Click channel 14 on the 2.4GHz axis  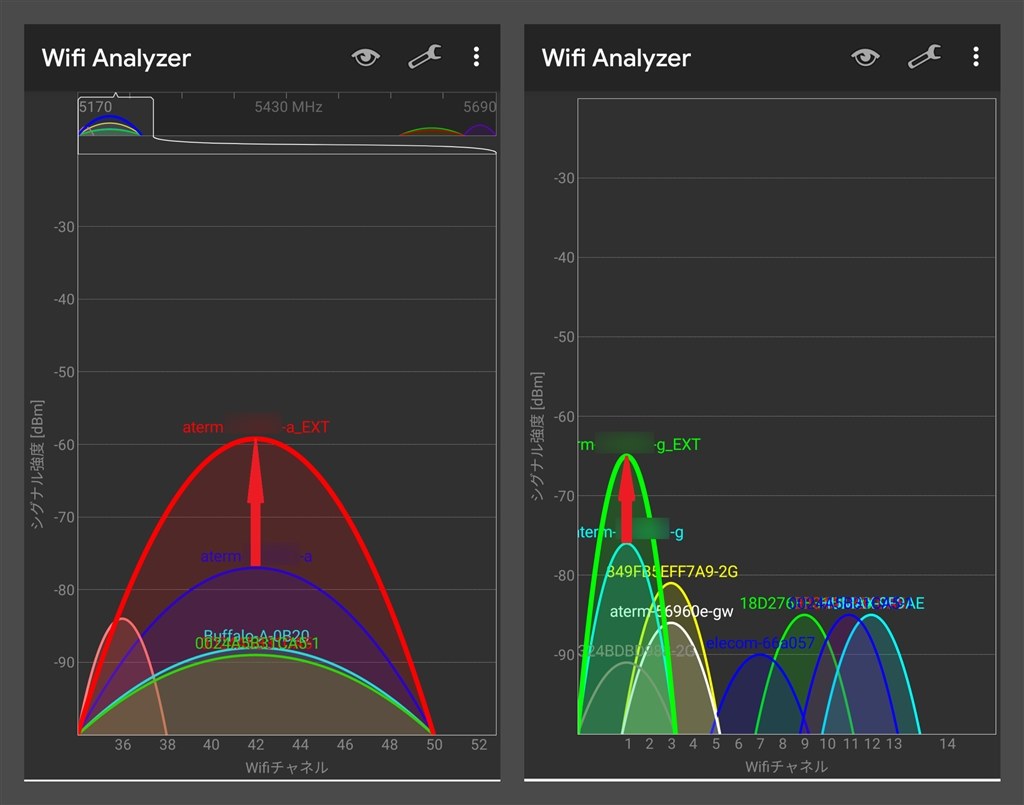click(947, 744)
